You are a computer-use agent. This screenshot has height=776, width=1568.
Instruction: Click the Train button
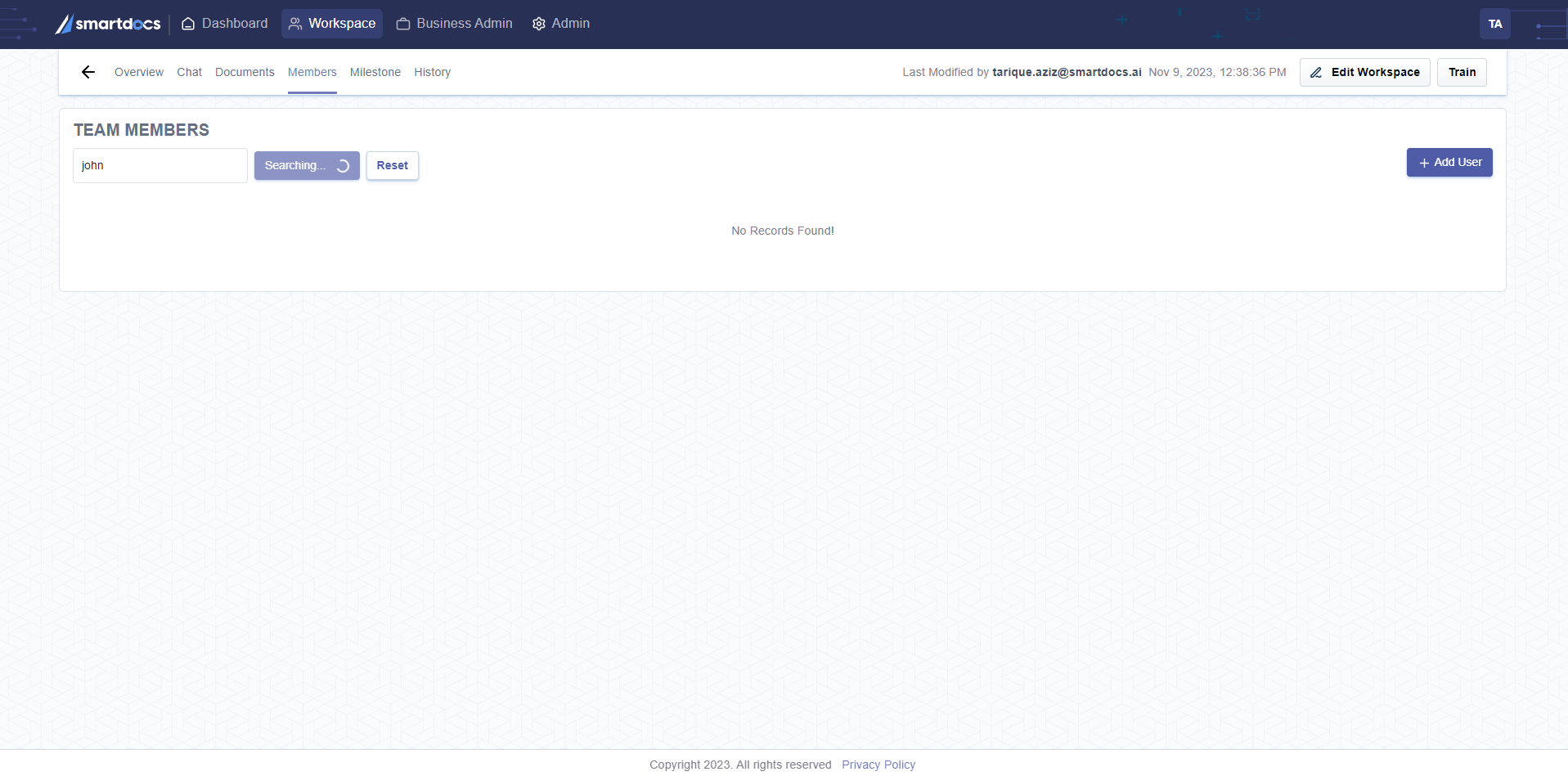click(x=1462, y=72)
